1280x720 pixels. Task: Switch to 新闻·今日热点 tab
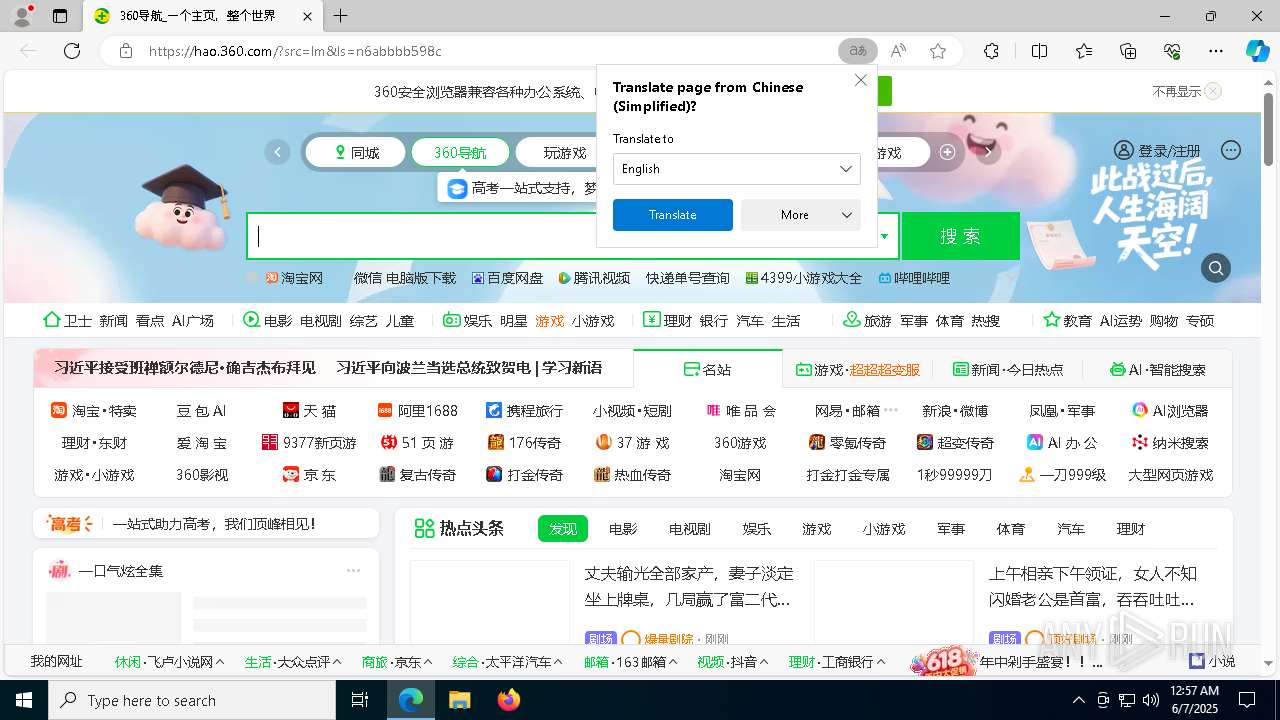(x=1008, y=369)
